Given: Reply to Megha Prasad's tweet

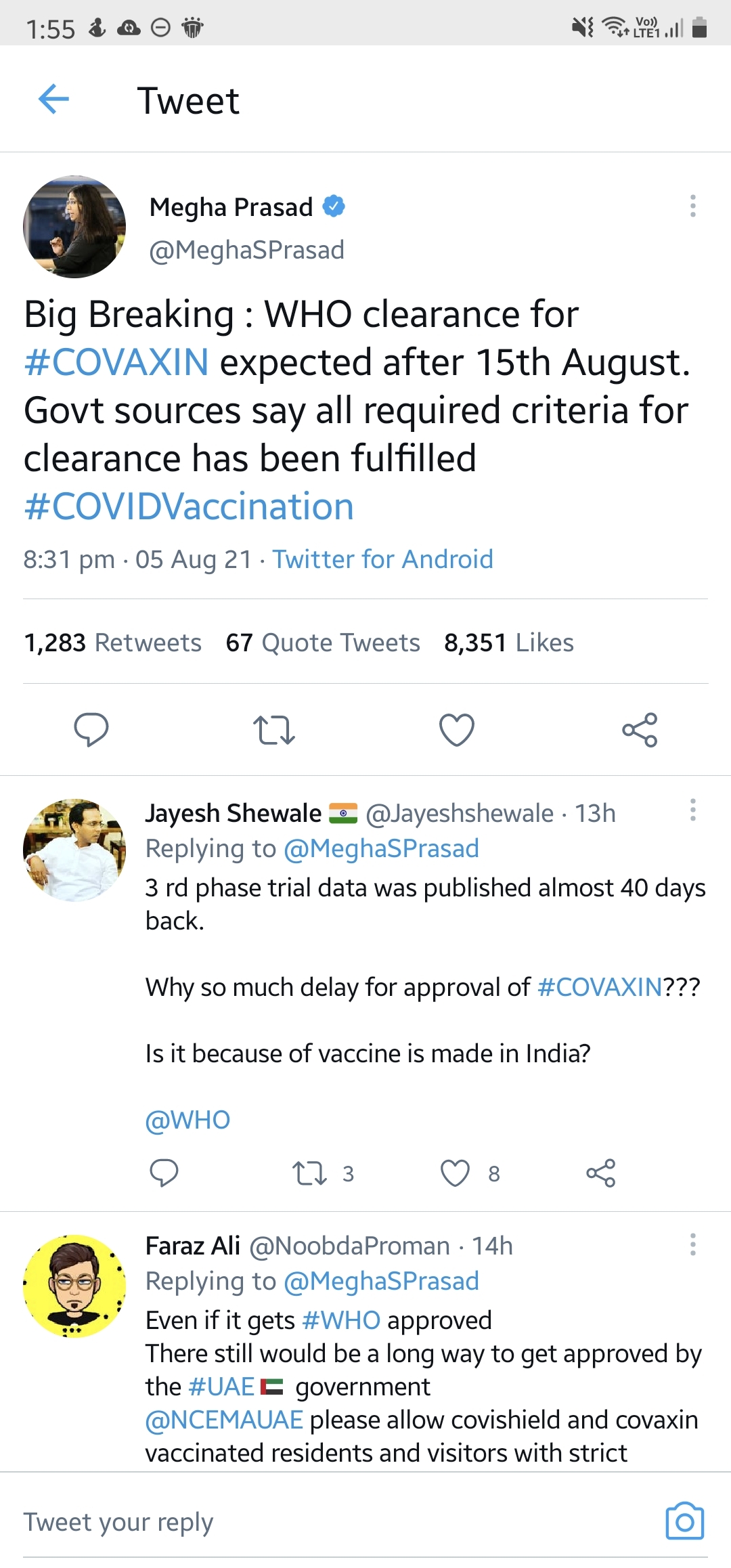Looking at the screenshot, I should 91,729.
